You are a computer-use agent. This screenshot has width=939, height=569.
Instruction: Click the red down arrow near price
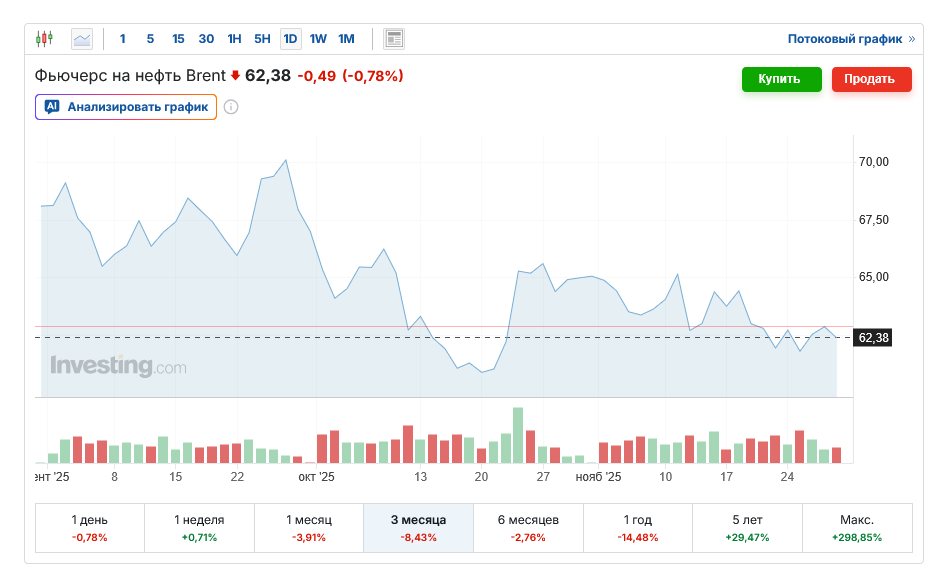point(235,76)
